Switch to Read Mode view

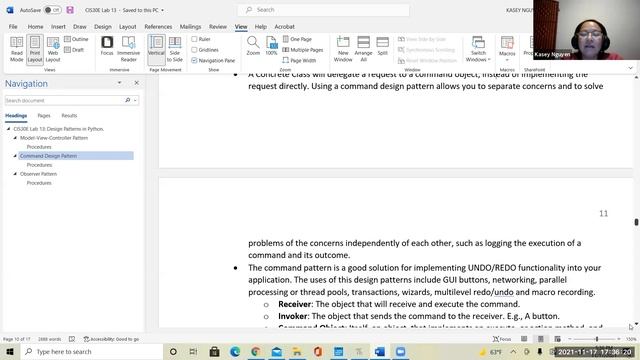point(17,49)
